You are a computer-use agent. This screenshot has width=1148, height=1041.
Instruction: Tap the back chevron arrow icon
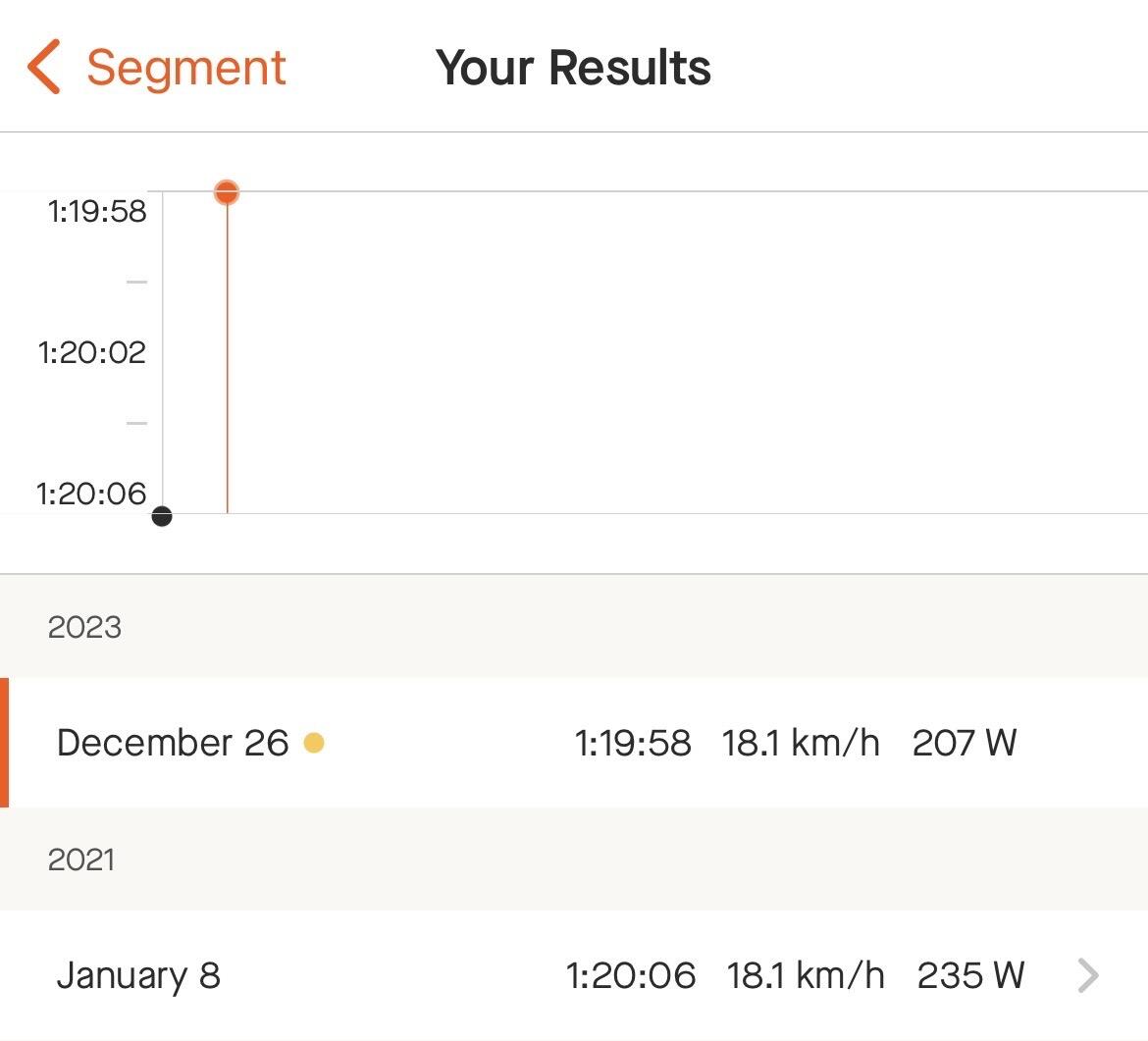[44, 67]
